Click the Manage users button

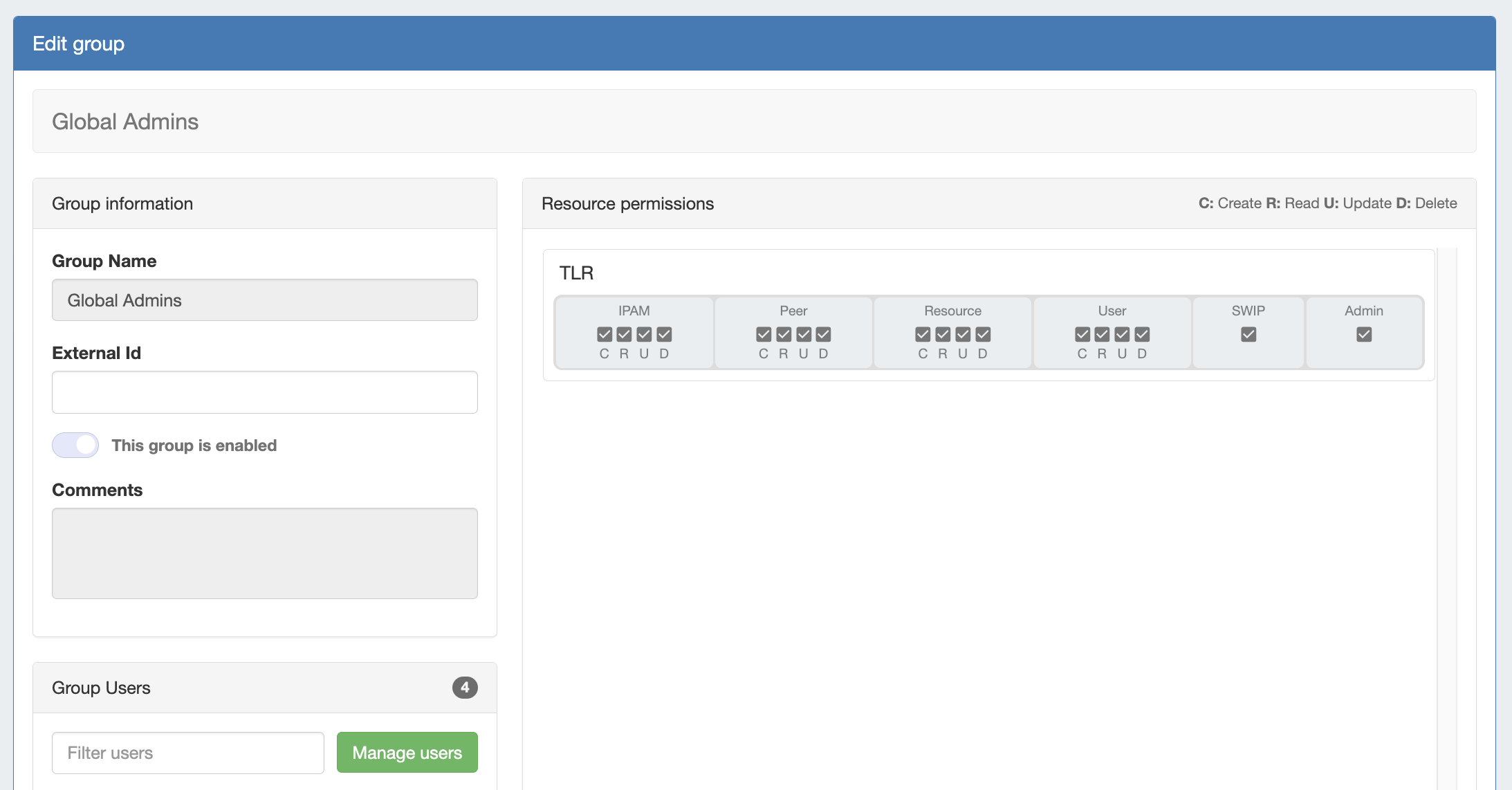[x=407, y=753]
